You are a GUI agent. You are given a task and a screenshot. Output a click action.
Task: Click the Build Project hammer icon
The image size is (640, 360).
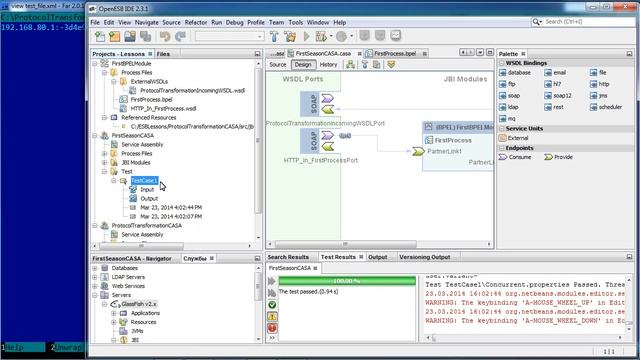click(274, 36)
